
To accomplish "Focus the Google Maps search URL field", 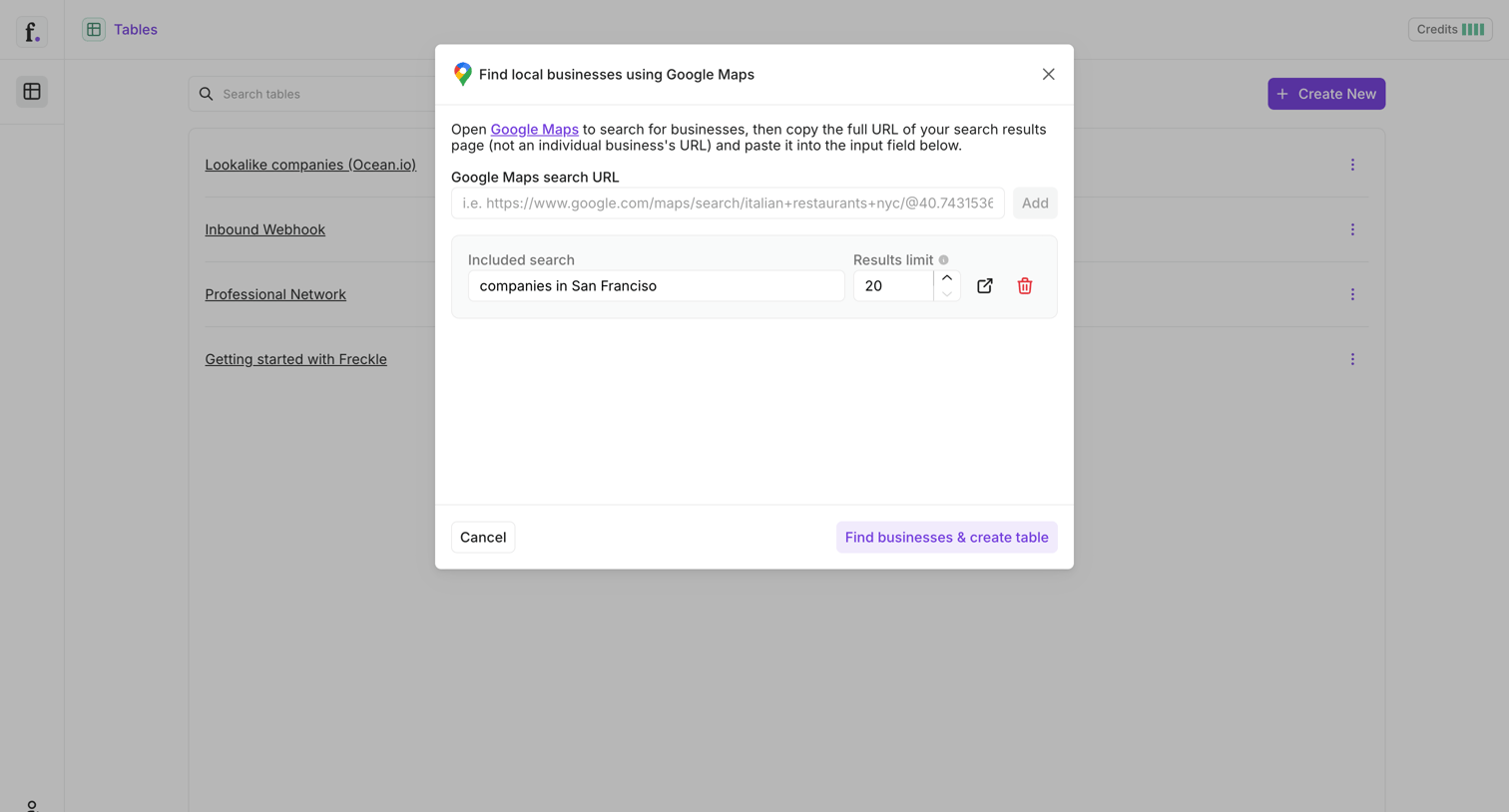I will 728,203.
